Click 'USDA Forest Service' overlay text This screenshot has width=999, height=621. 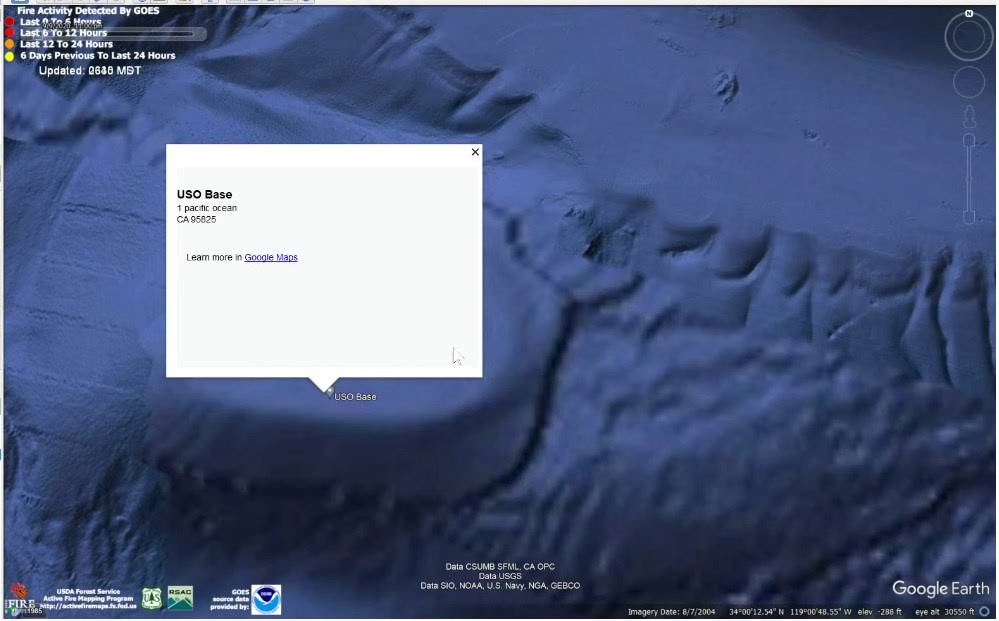[x=88, y=592]
